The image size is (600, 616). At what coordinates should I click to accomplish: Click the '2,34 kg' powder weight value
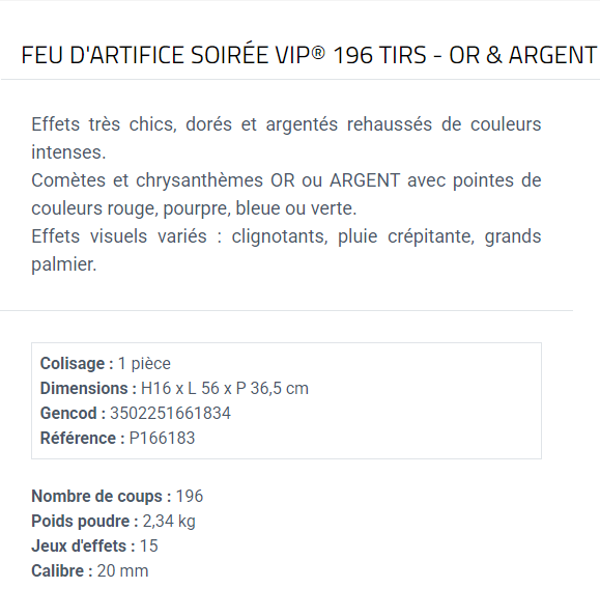(x=169, y=521)
